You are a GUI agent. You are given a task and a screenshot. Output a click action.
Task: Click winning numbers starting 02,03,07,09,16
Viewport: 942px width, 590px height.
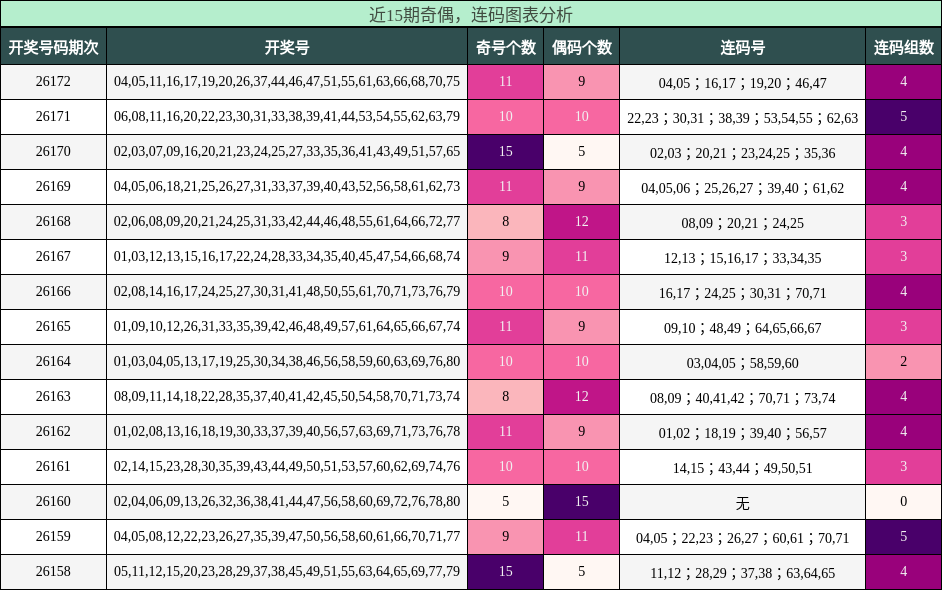pyautogui.click(x=287, y=151)
